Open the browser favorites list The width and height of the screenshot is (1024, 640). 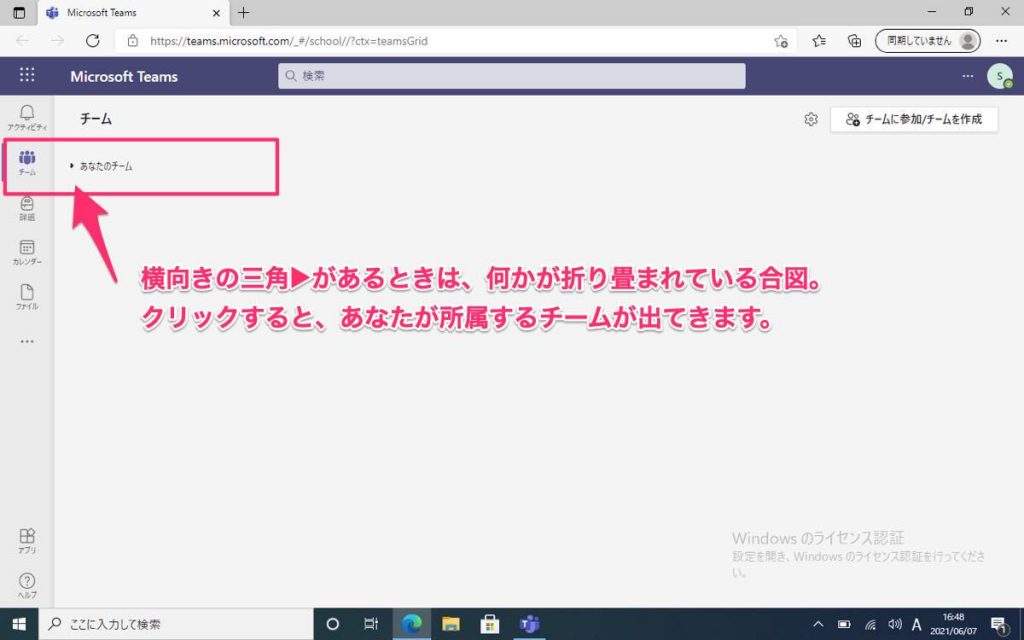pos(819,41)
